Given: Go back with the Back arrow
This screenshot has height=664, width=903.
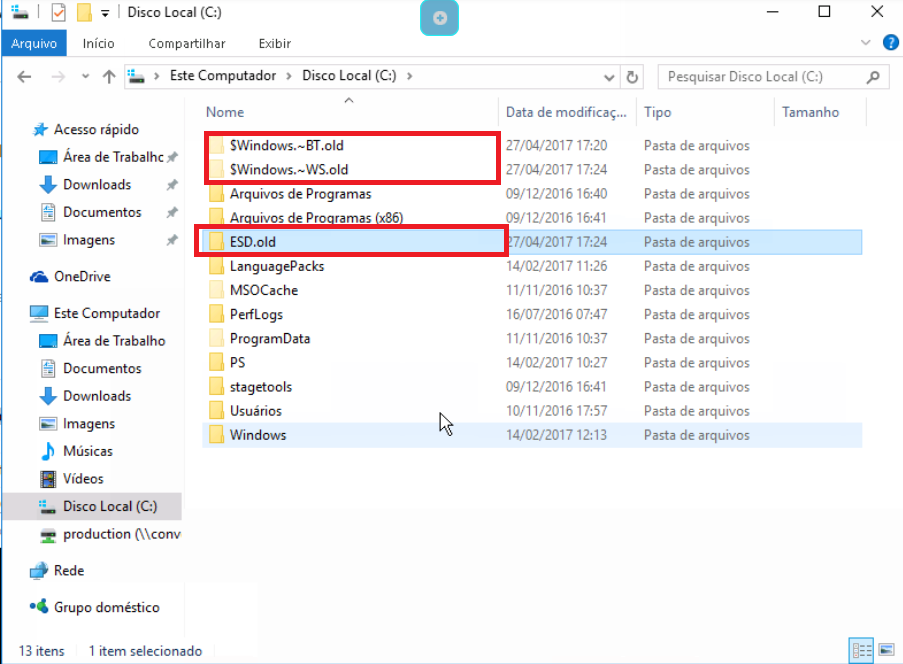Looking at the screenshot, I should coord(24,77).
